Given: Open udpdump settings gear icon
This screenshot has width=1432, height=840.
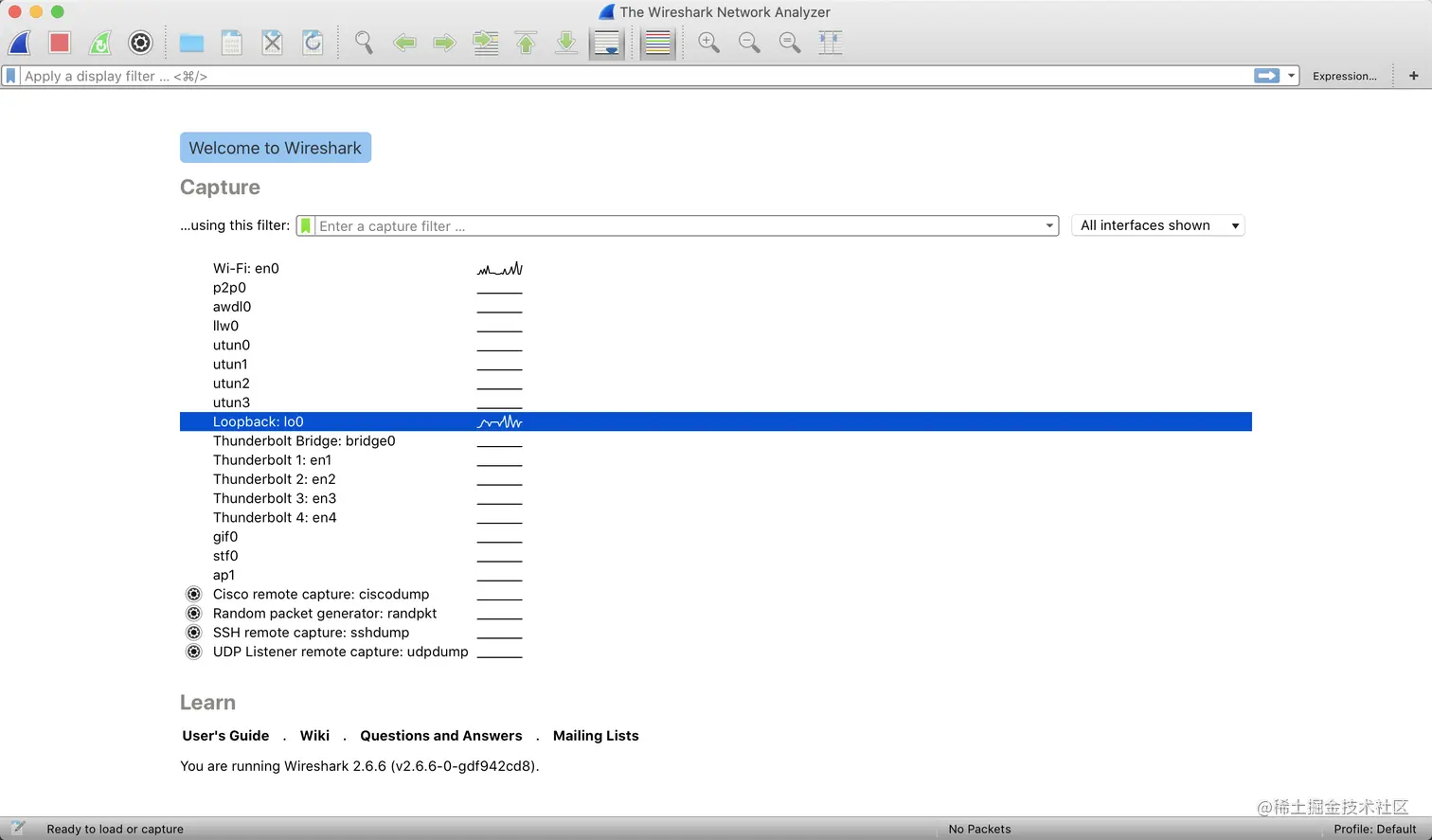Looking at the screenshot, I should pyautogui.click(x=194, y=652).
